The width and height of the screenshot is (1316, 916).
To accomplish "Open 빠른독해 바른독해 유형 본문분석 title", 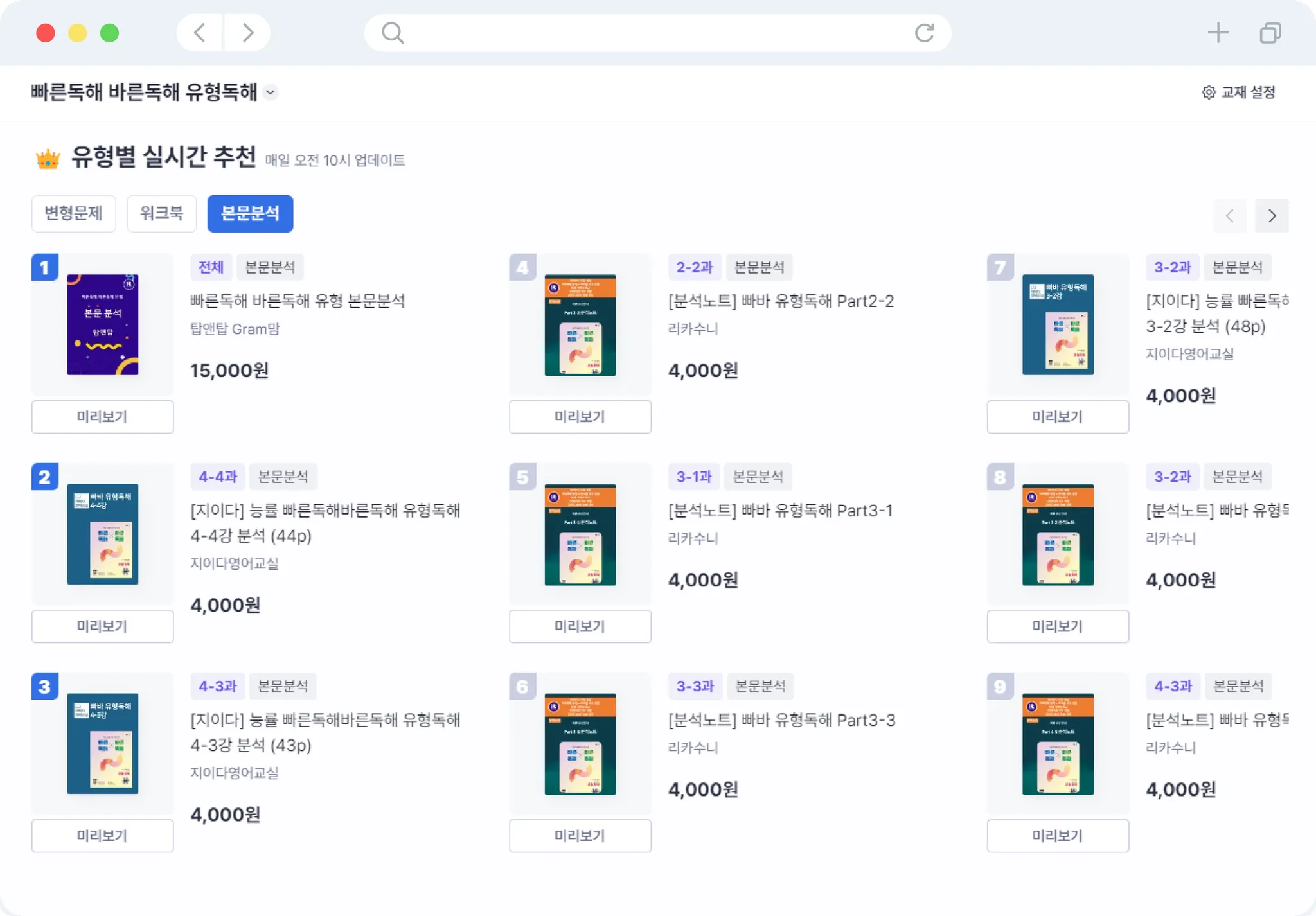I will pos(298,301).
